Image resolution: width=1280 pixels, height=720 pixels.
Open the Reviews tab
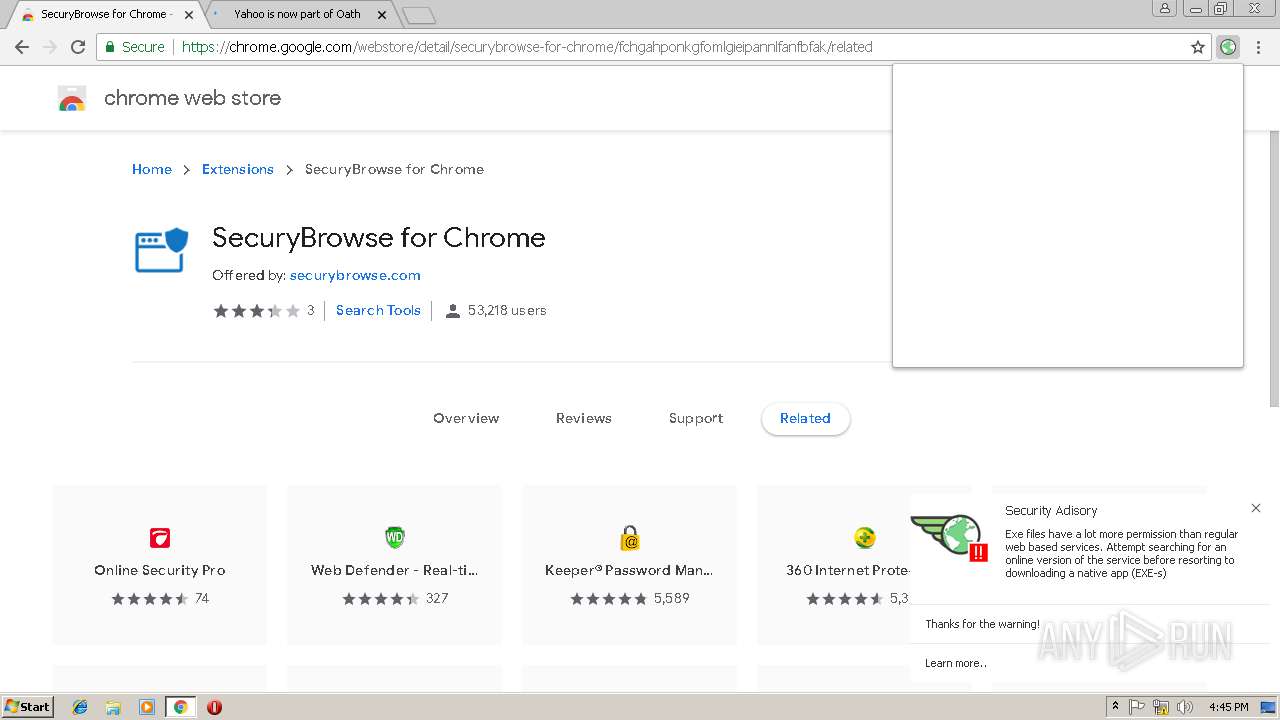(x=584, y=418)
